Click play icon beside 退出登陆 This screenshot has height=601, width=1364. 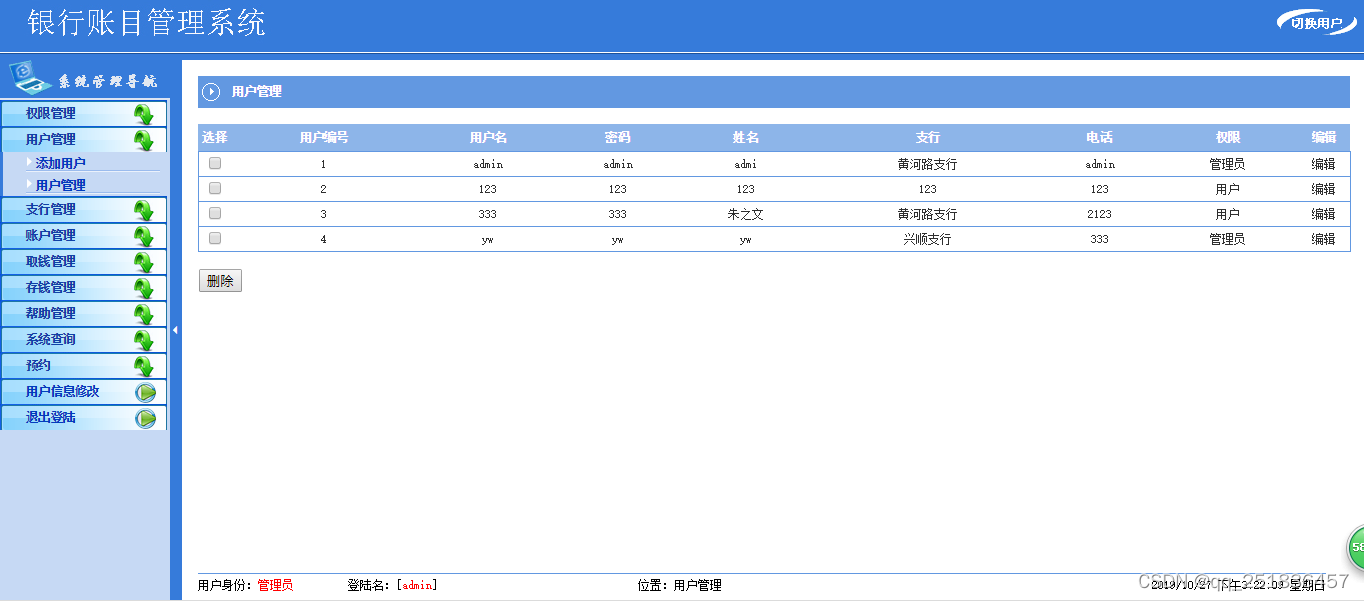(x=146, y=418)
